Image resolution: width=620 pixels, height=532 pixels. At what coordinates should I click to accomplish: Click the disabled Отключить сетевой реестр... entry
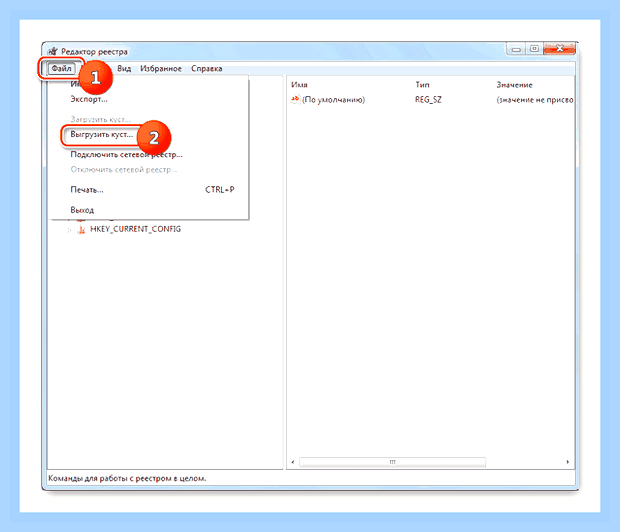123,170
